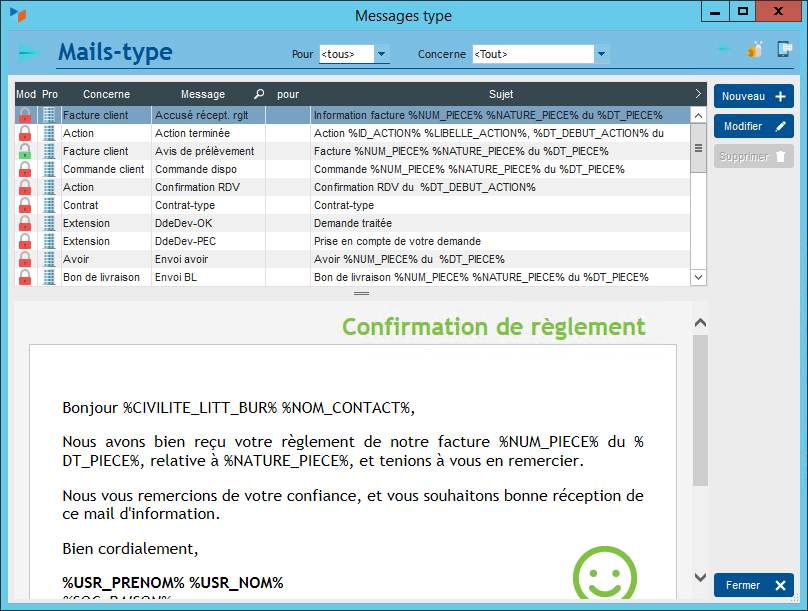
Task: Click the teal arrow icon near the snail
Action: (724, 49)
